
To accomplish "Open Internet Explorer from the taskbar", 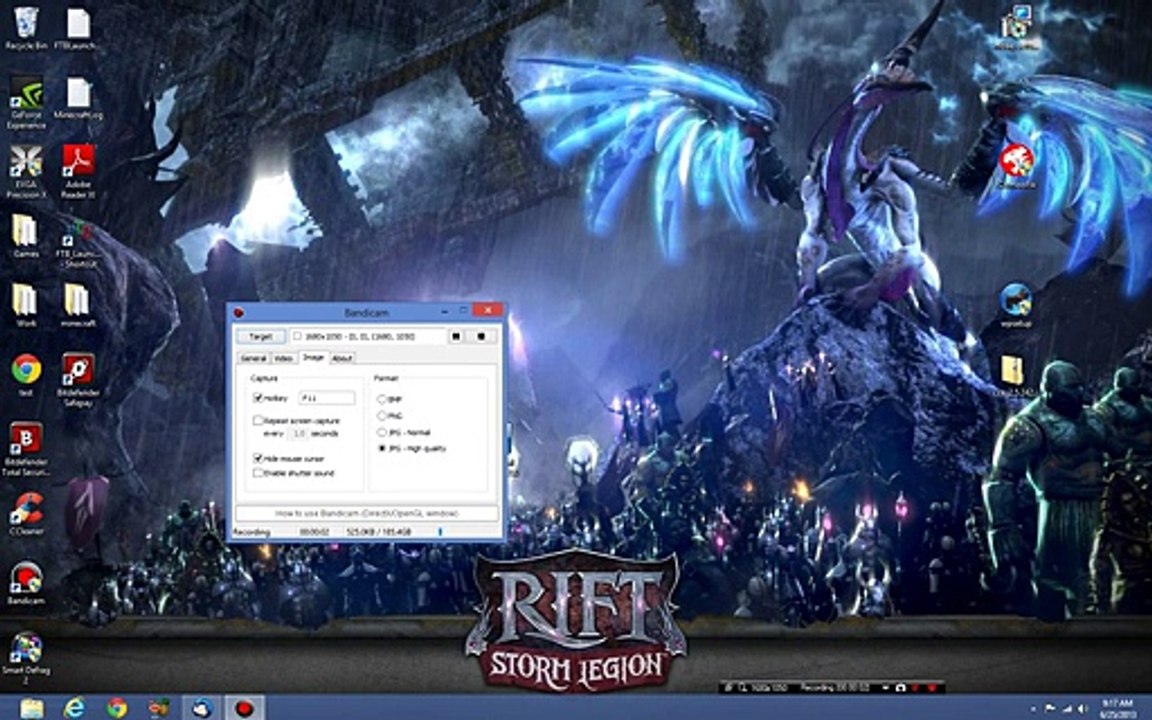I will click(74, 708).
